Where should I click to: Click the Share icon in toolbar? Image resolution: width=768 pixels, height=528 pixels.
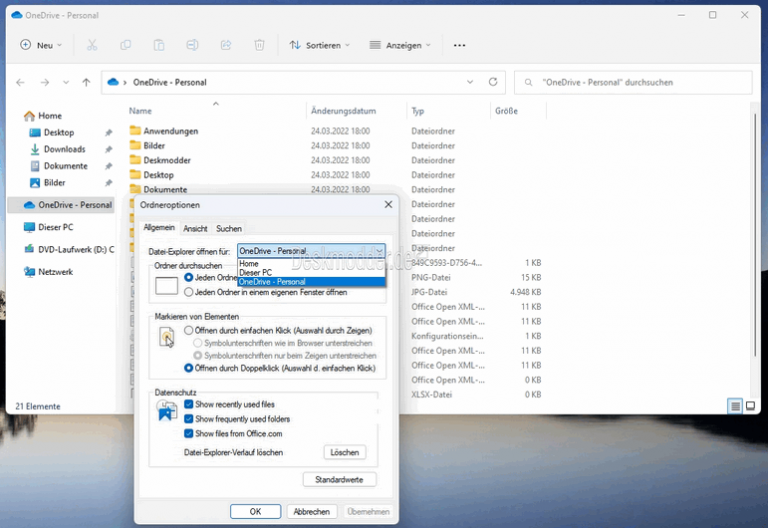226,45
